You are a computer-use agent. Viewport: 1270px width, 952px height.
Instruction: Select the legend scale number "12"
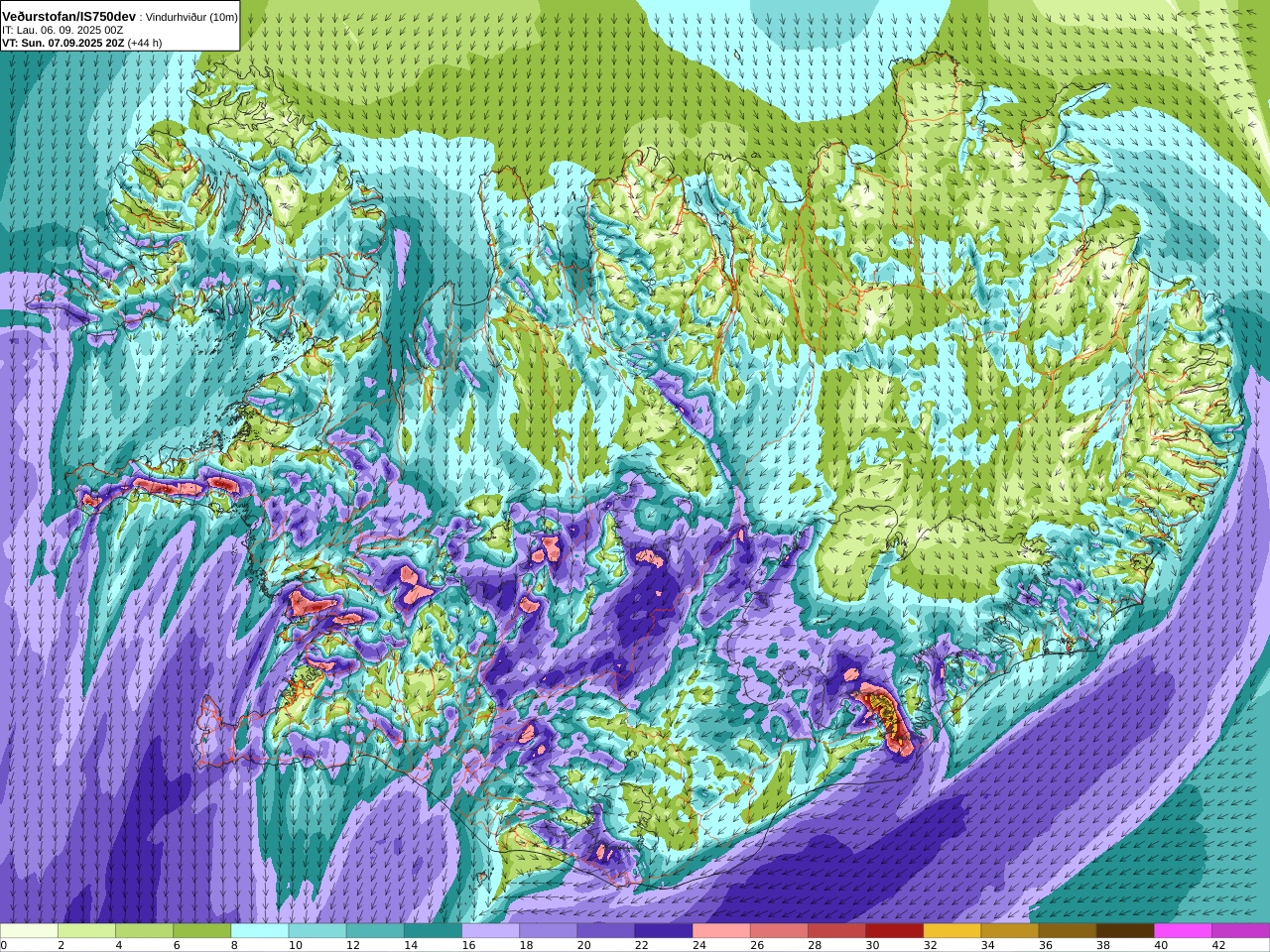click(352, 945)
